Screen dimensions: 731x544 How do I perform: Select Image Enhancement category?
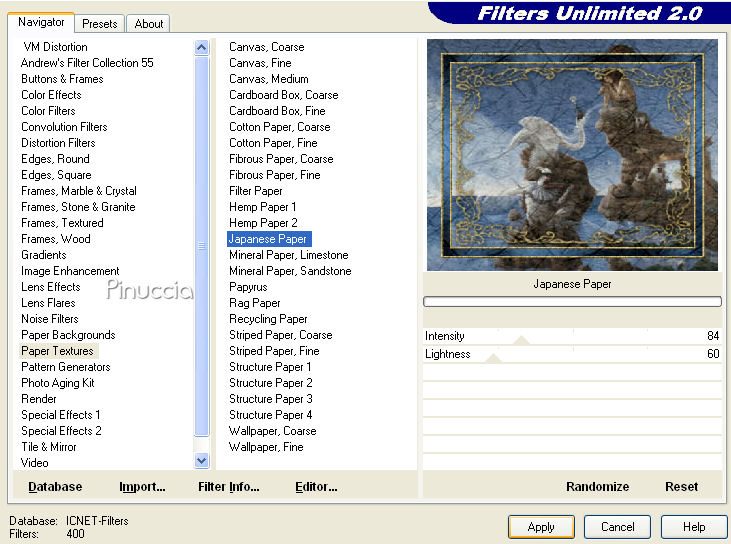(x=70, y=271)
